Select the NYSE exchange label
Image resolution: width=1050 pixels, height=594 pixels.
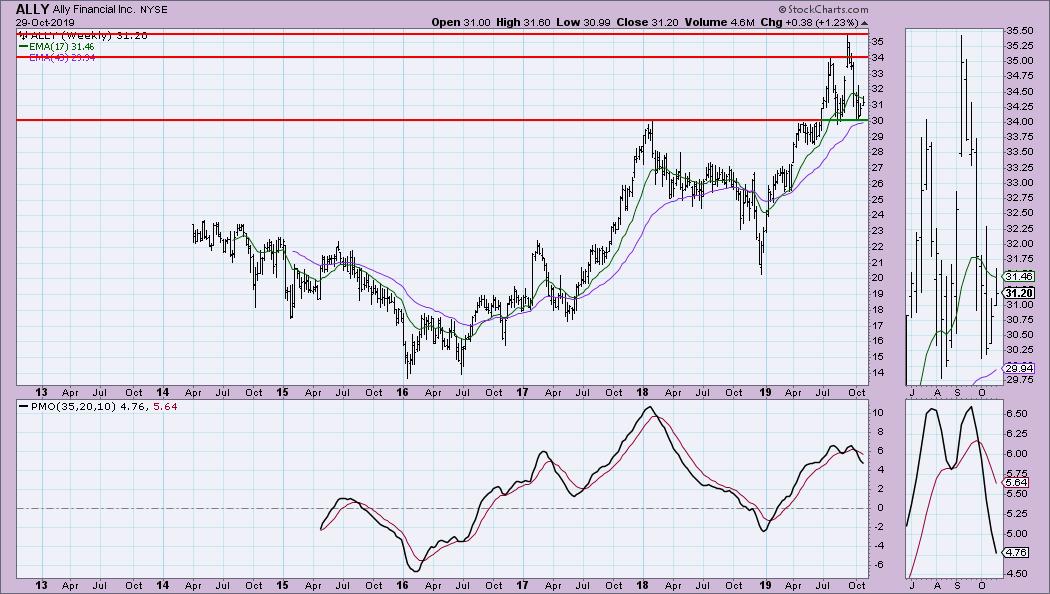[154, 10]
